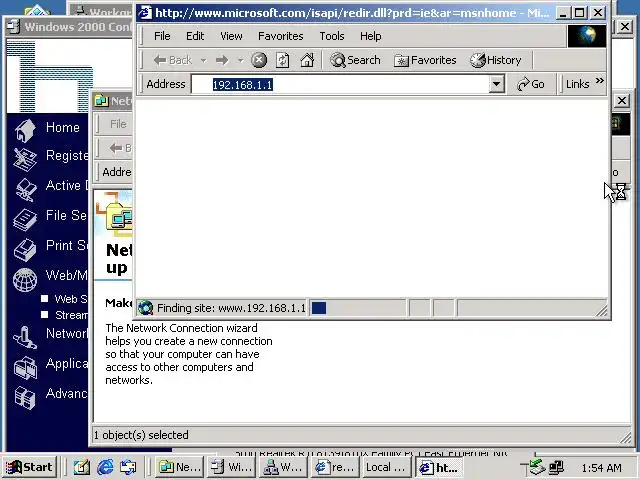This screenshot has width=640, height=480.
Task: Open the Web Server sub-item in sidebar
Action: point(71,299)
